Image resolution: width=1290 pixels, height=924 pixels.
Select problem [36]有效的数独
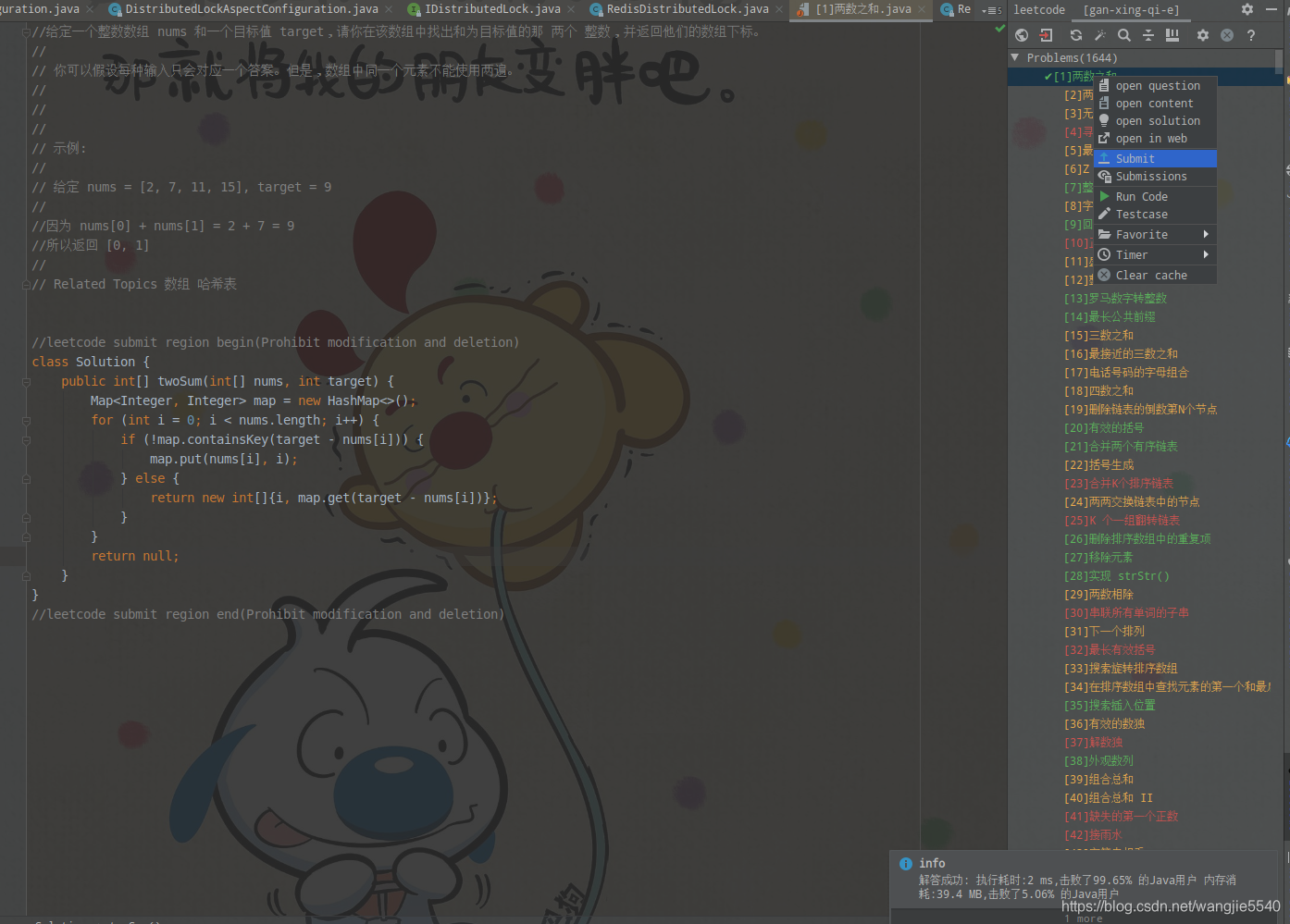(x=1104, y=723)
